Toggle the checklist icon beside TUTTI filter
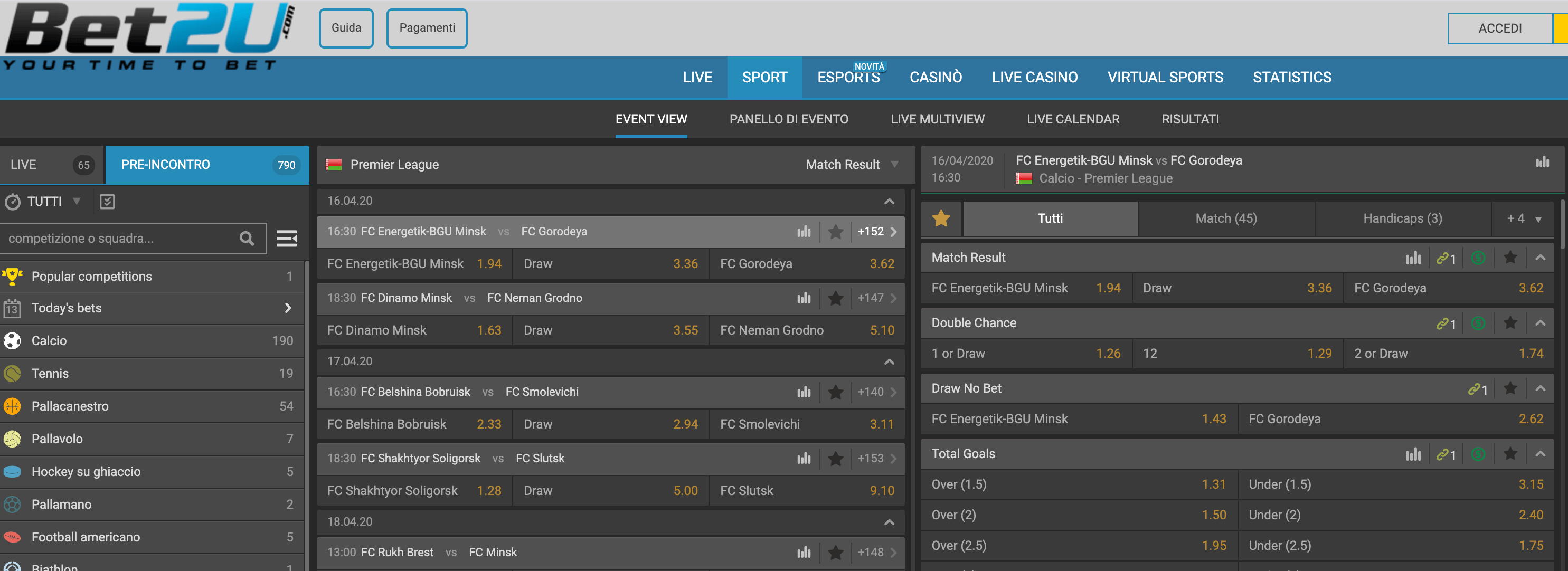This screenshot has width=1568, height=571. pyautogui.click(x=107, y=202)
